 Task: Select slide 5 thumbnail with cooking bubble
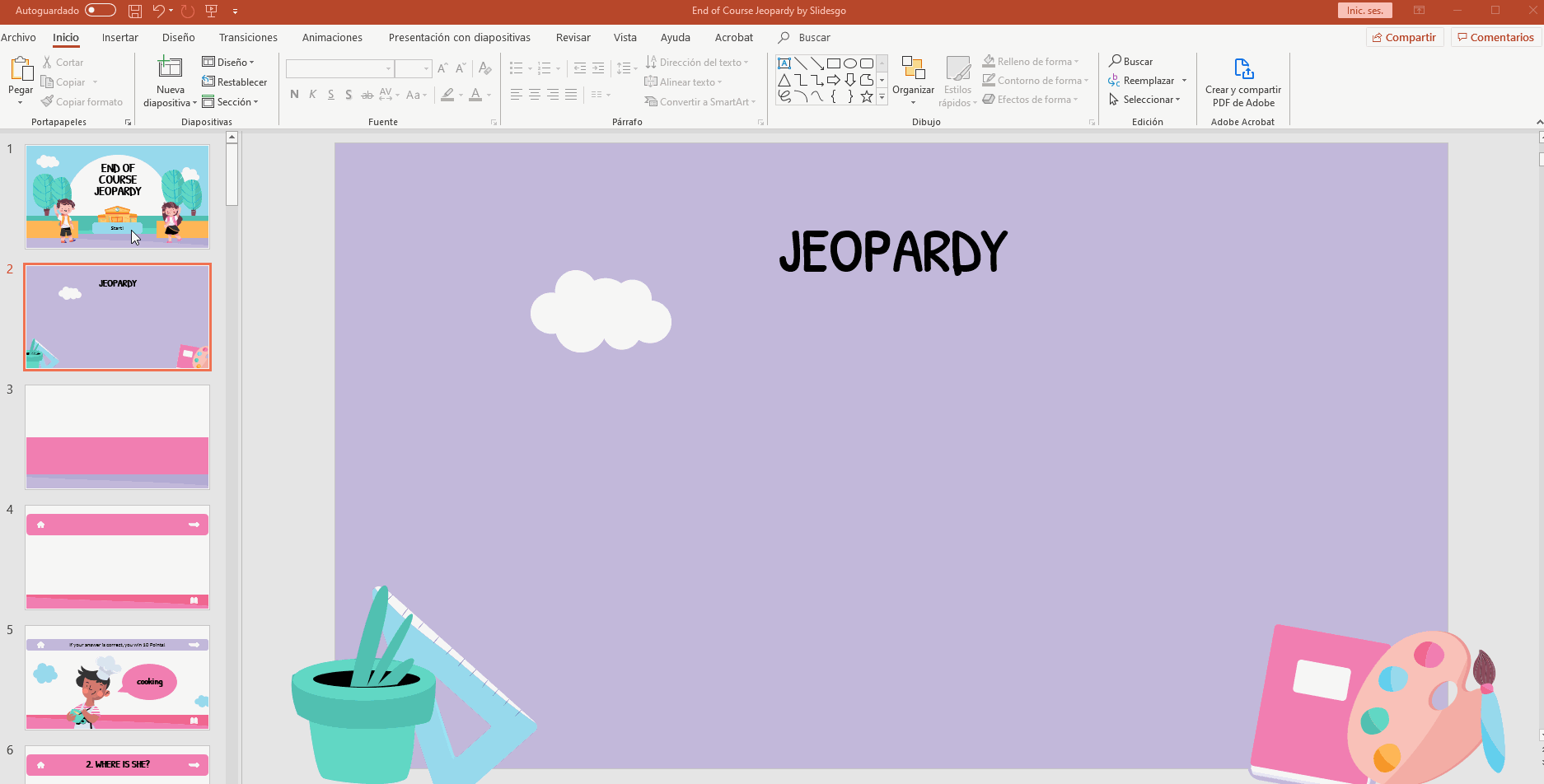pyautogui.click(x=117, y=678)
